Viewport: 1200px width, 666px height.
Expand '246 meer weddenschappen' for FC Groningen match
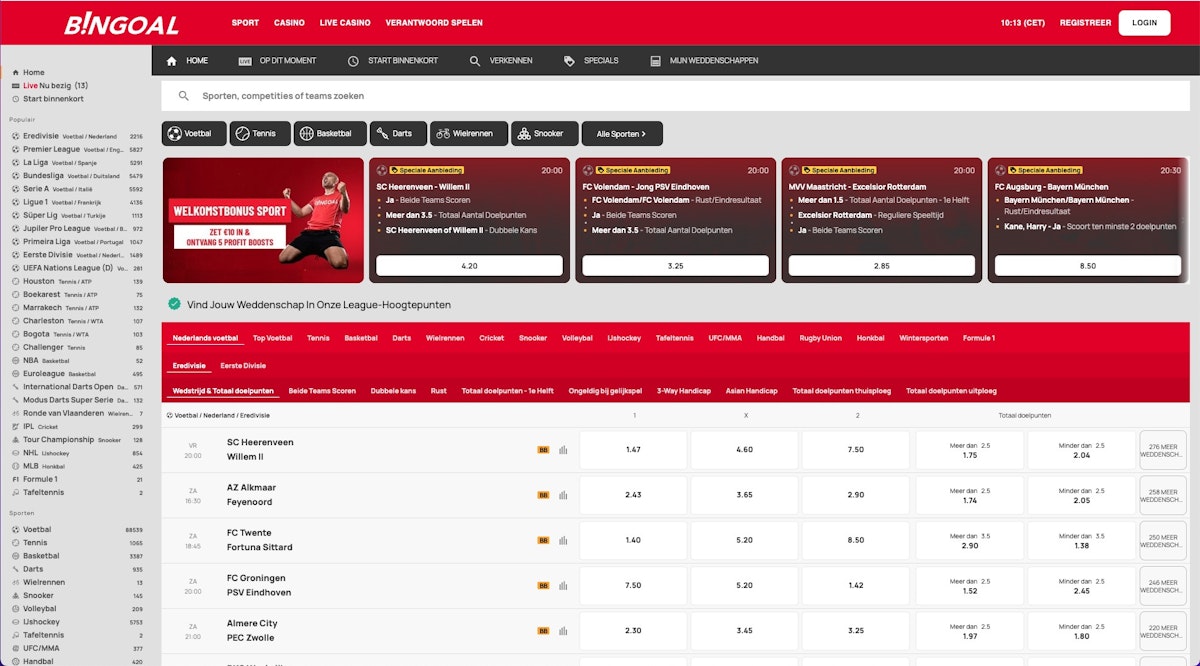pyautogui.click(x=1163, y=586)
